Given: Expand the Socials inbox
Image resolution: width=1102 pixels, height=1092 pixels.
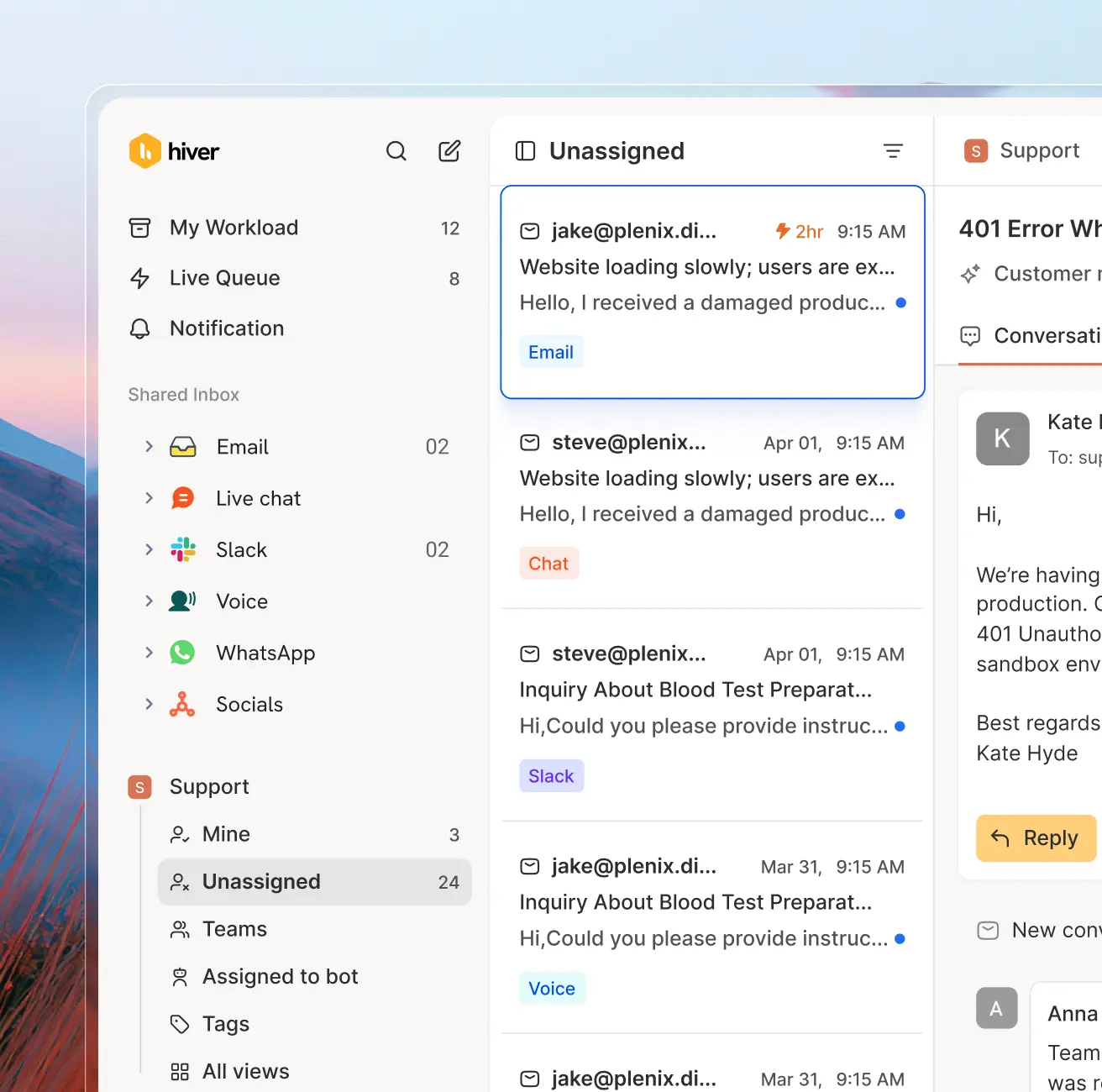Looking at the screenshot, I should tap(149, 704).
